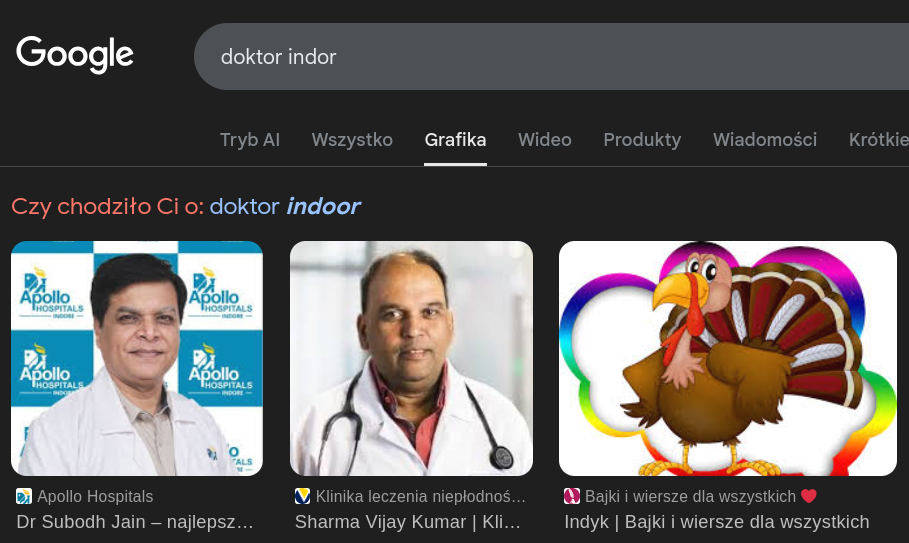Follow the suggested doktor indoor link
This screenshot has height=543, width=909.
(285, 206)
